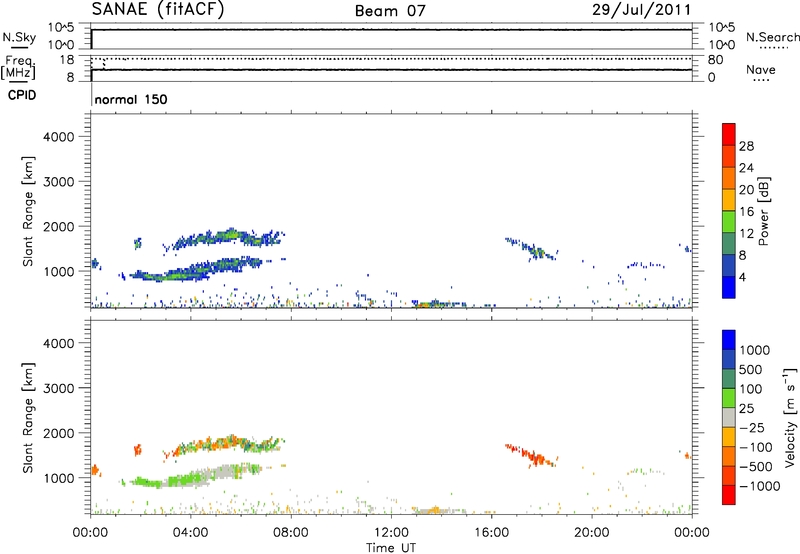Pick the red bottom segment of Velocity colorbar
The image size is (800, 554).
[729, 495]
